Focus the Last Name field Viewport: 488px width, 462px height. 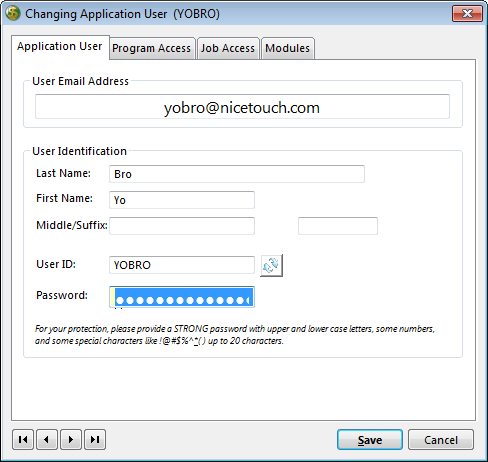237,174
